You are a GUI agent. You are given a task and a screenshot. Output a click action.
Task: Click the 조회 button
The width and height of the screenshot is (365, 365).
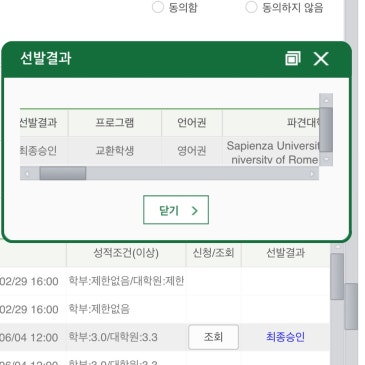click(x=213, y=337)
